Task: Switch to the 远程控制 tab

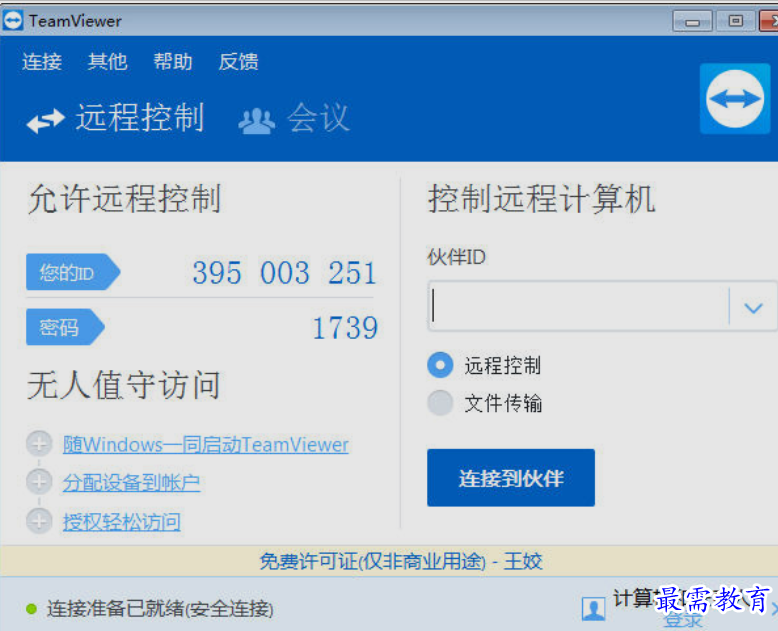Action: coord(115,119)
